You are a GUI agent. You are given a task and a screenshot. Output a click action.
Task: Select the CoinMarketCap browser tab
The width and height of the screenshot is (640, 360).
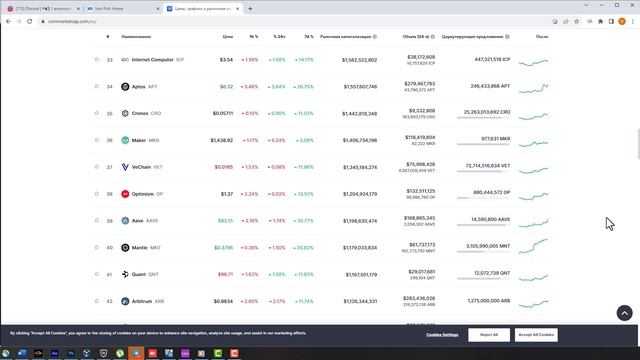(202, 9)
